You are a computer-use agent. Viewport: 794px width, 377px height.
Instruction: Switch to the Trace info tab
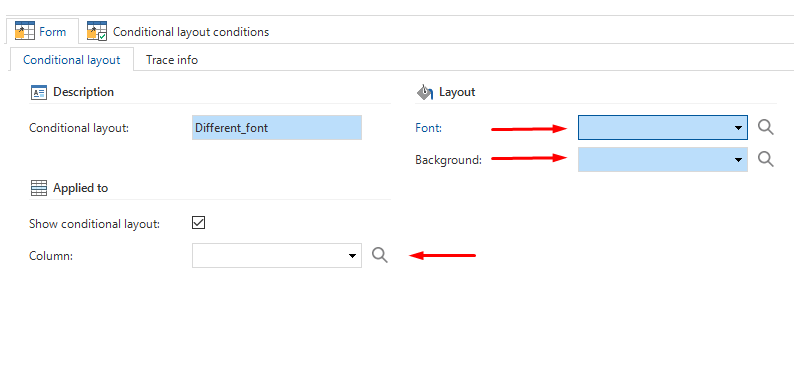pyautogui.click(x=172, y=60)
